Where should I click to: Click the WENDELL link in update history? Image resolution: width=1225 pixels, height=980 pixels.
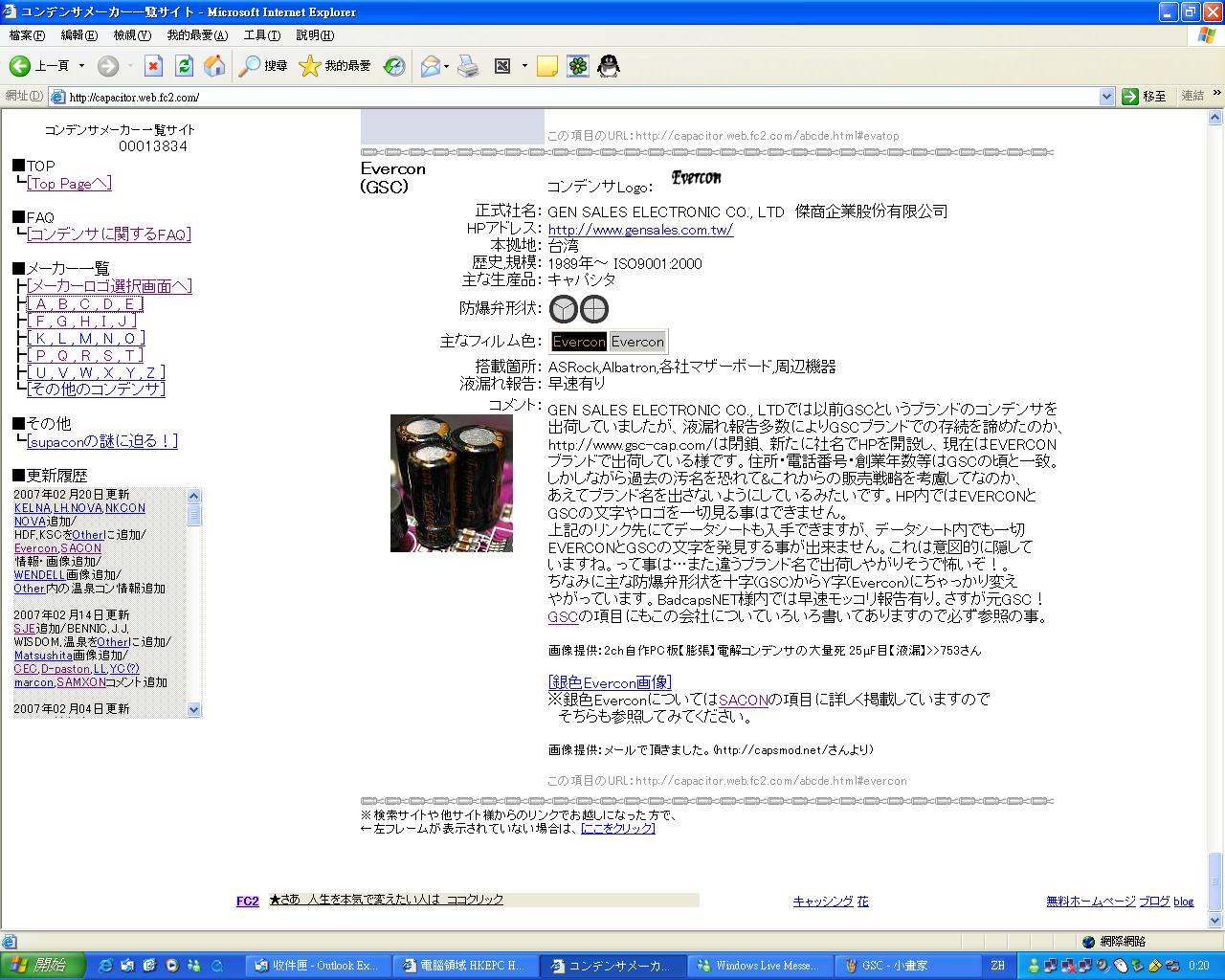tap(40, 575)
